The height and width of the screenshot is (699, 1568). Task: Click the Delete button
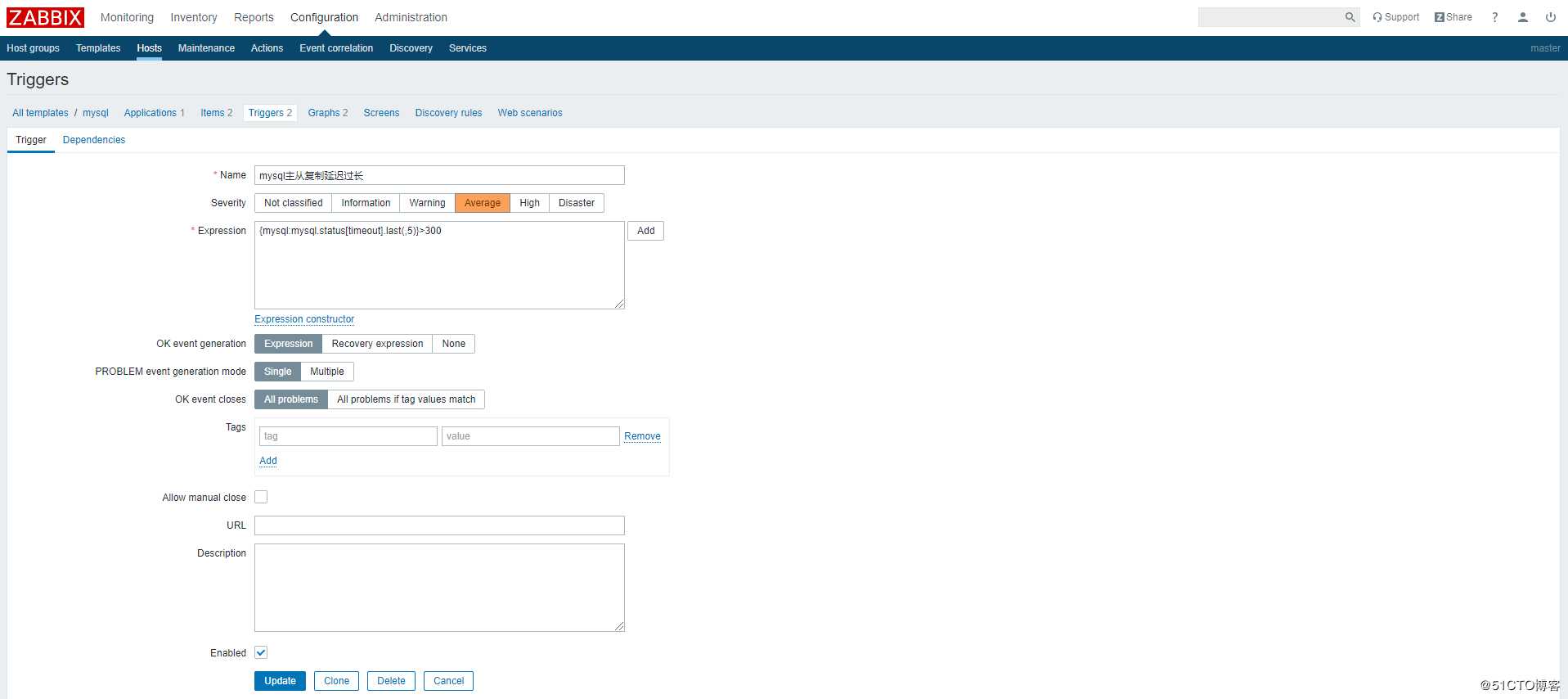tap(391, 681)
